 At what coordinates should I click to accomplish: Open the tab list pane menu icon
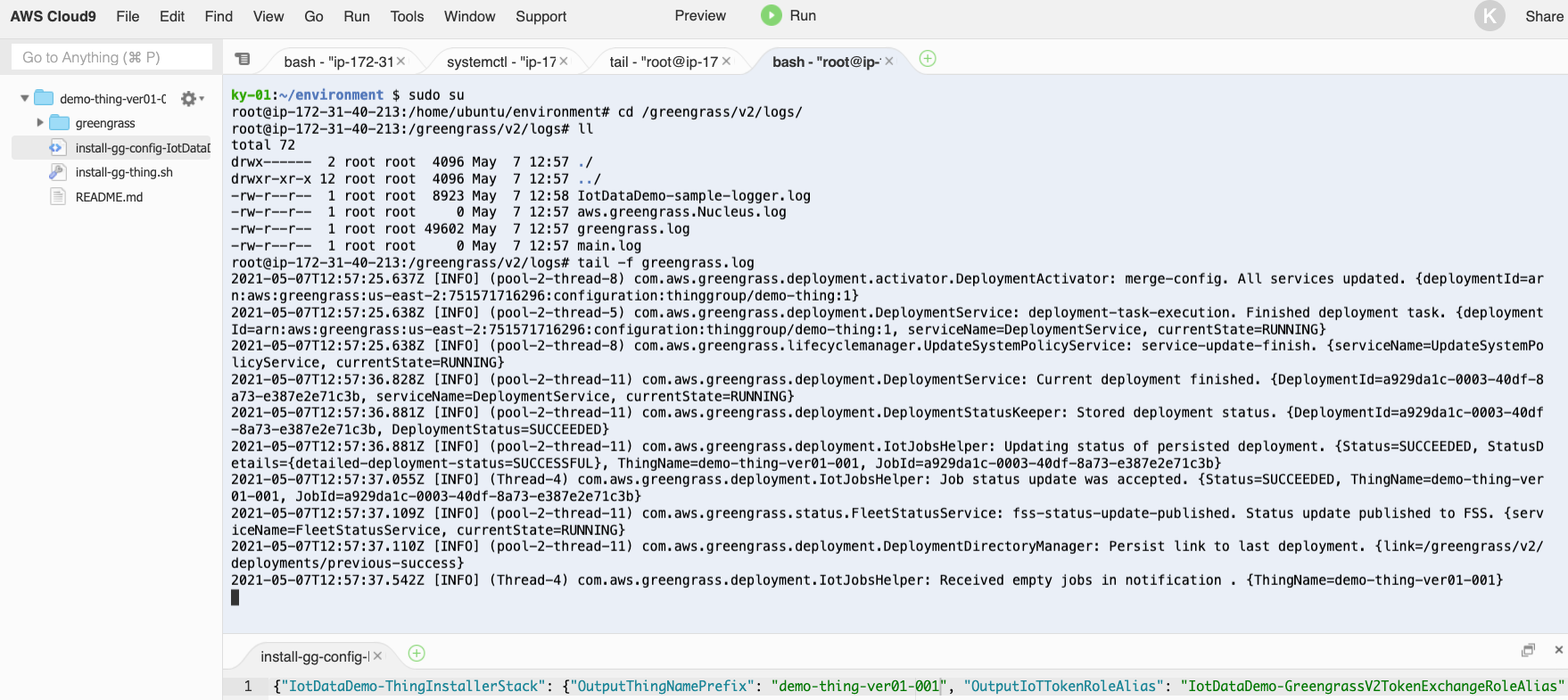(x=243, y=59)
